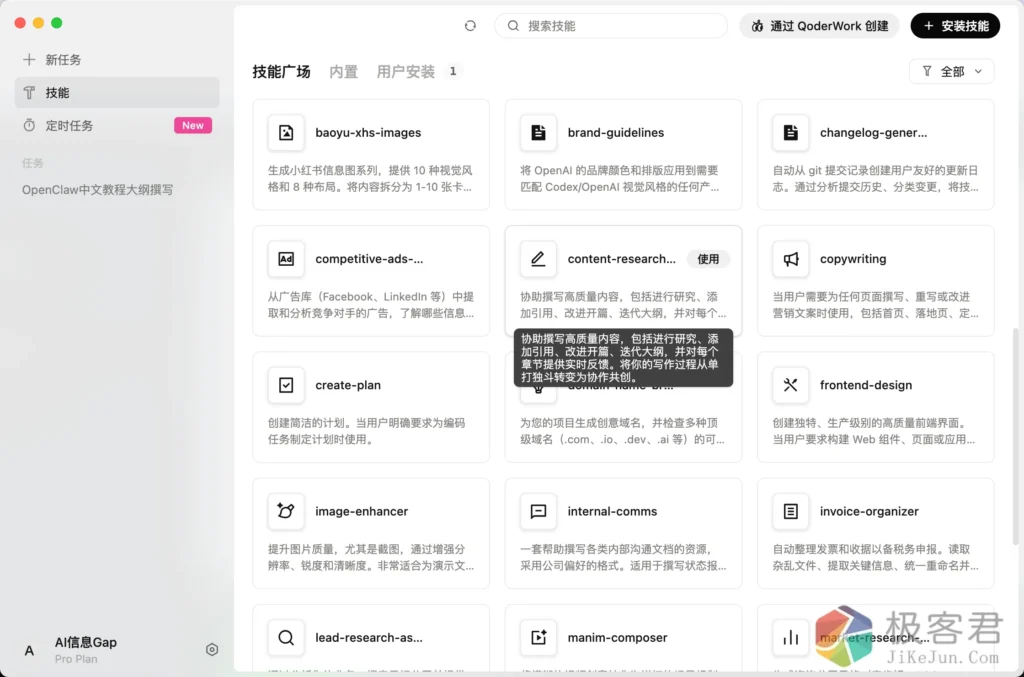Image resolution: width=1024 pixels, height=677 pixels.
Task: Click the refresh icon beside search field
Action: coord(471,26)
